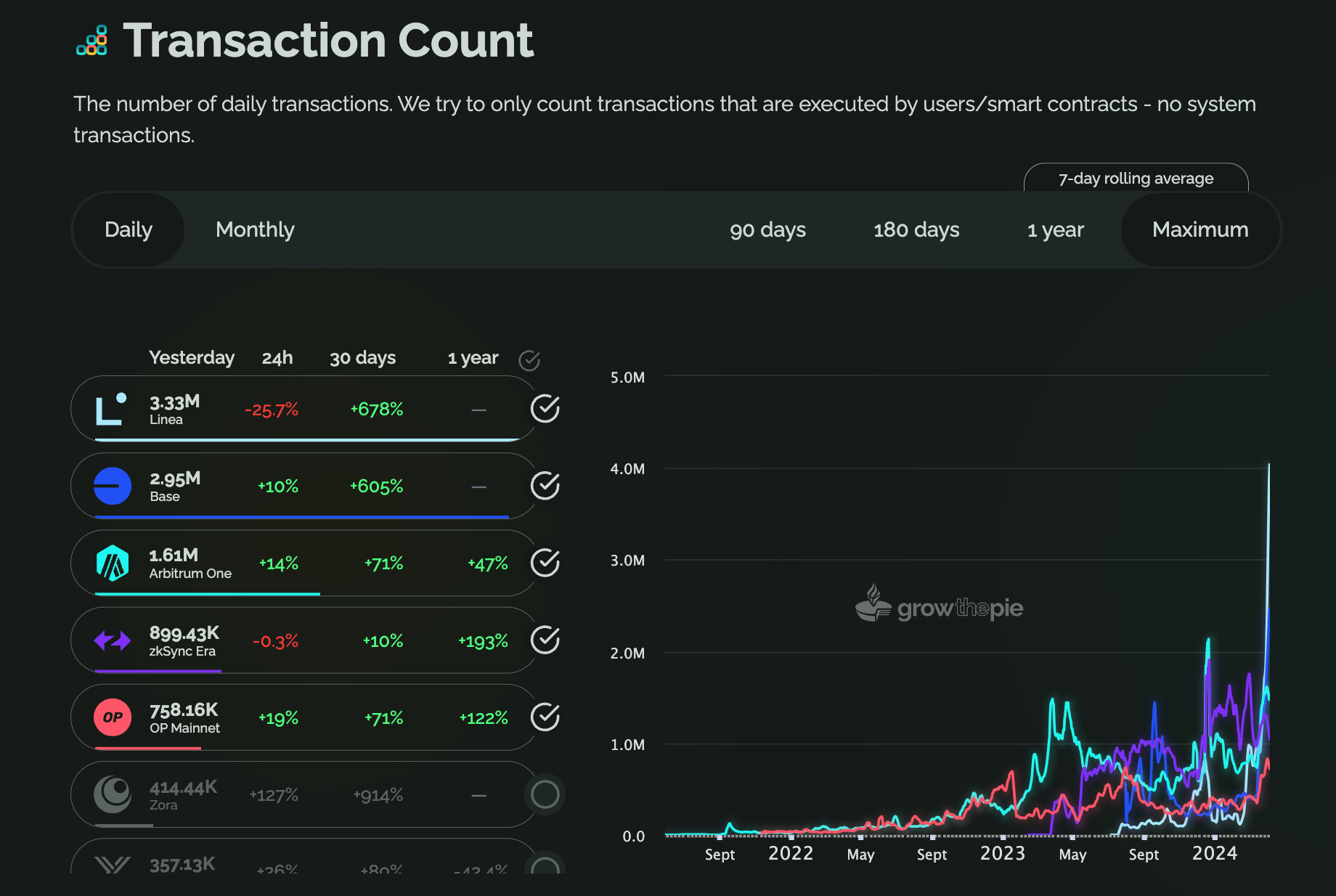Click zkSync Era's +193% yearly change
Image resolution: width=1336 pixels, height=896 pixels.
coord(483,641)
